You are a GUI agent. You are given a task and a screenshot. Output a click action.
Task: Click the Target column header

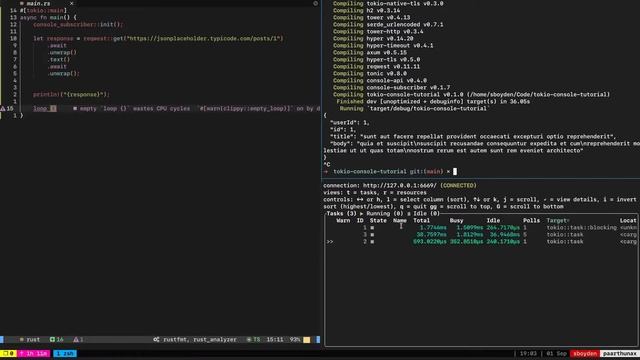click(558, 220)
